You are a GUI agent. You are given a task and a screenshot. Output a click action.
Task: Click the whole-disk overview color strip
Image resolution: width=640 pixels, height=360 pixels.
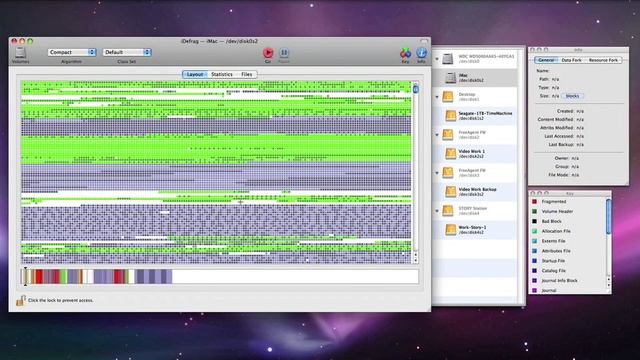[220, 277]
